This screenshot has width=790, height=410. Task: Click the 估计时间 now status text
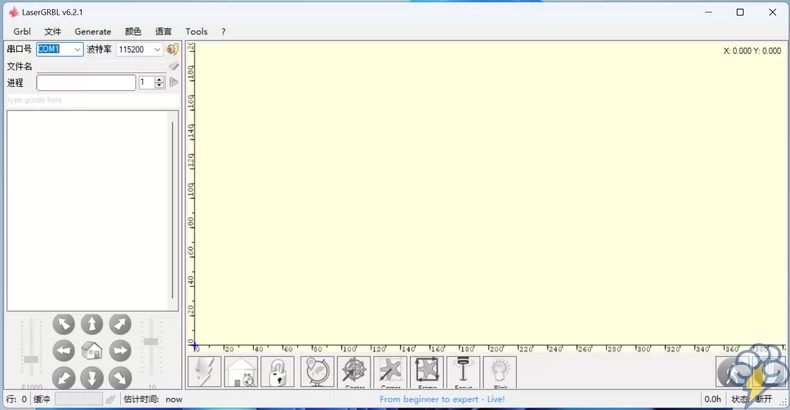(153, 399)
